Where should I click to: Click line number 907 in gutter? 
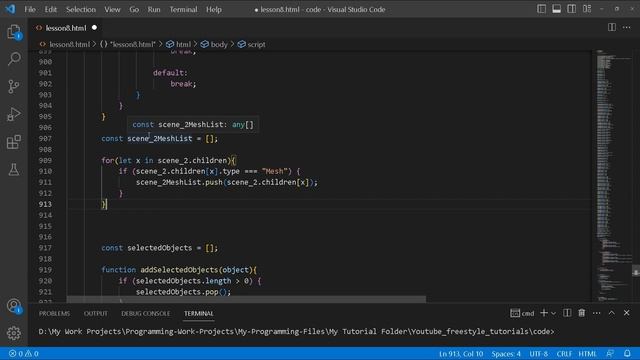pyautogui.click(x=45, y=138)
